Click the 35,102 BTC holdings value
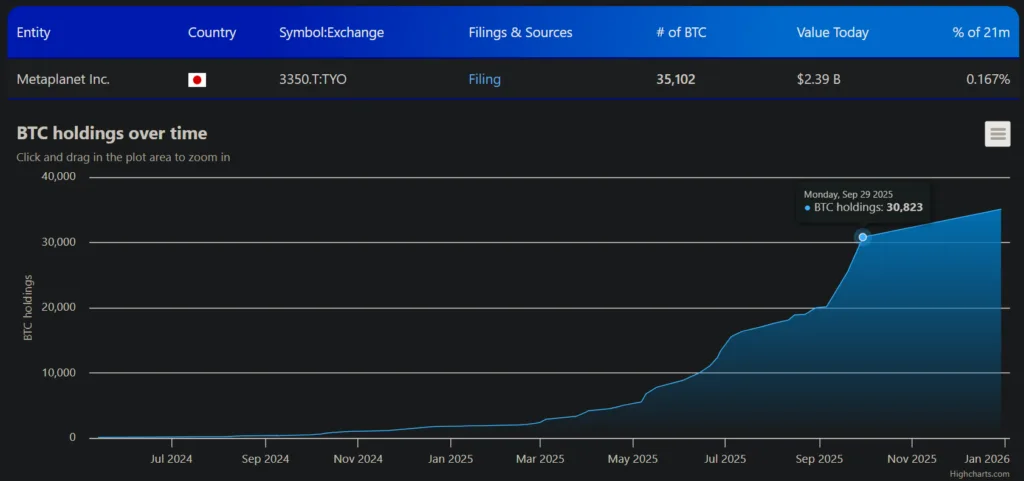 click(x=676, y=80)
